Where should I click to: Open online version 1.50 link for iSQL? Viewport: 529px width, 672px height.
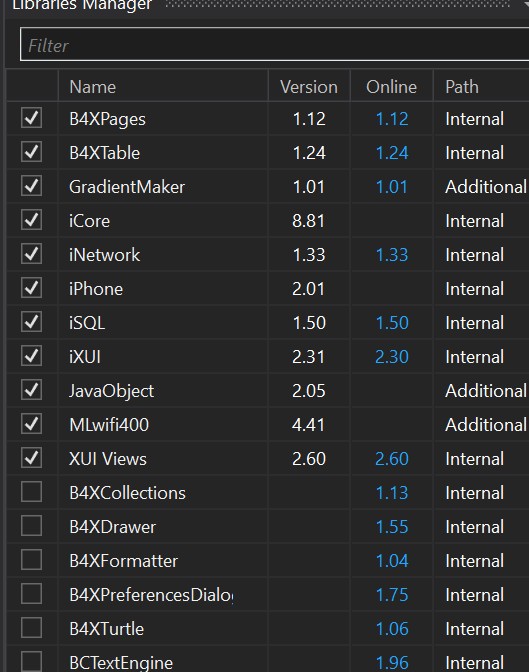coord(392,323)
